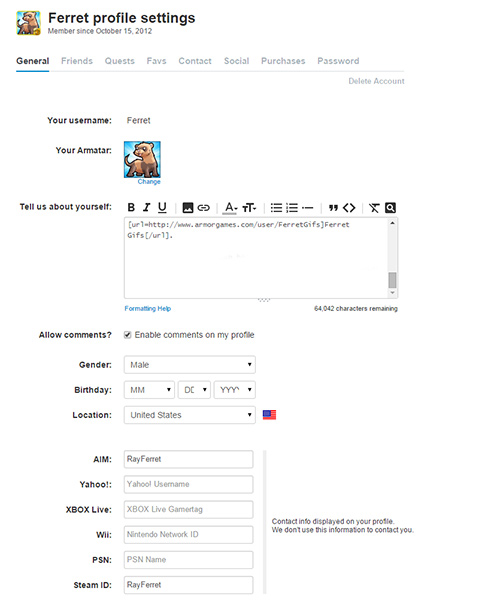The image size is (500, 603).
Task: Click the textarea scrollbar thumb
Action: tap(392, 280)
